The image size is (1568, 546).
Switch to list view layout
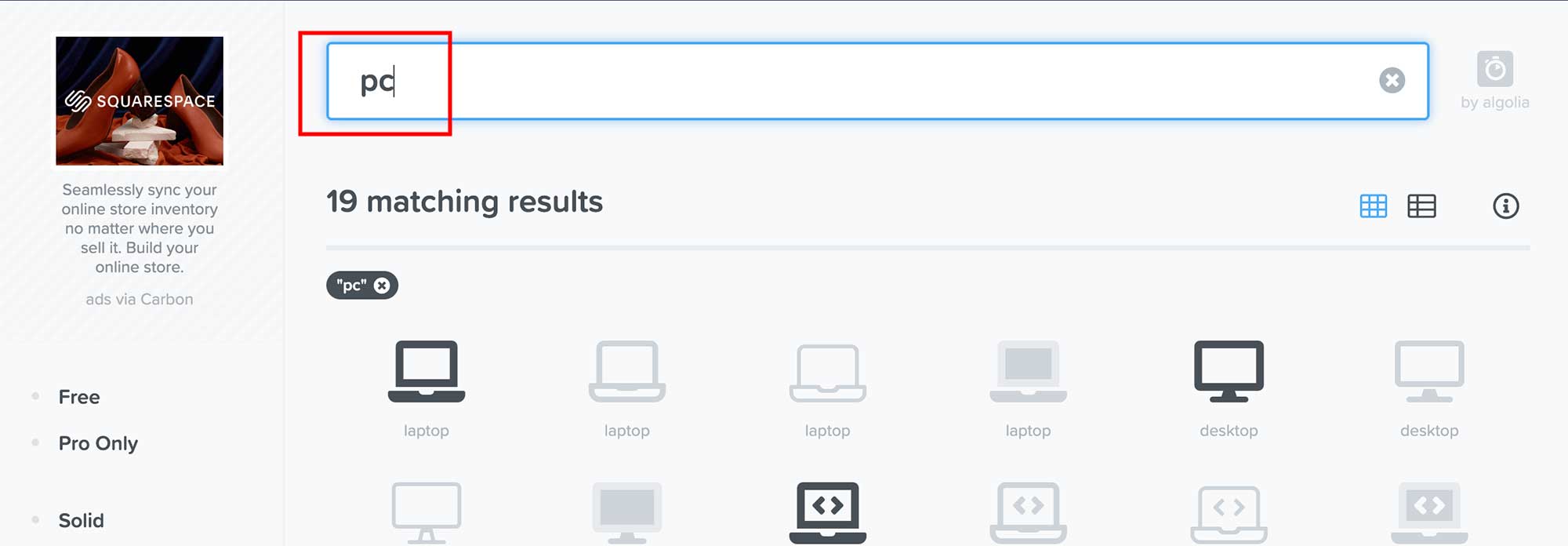point(1421,206)
